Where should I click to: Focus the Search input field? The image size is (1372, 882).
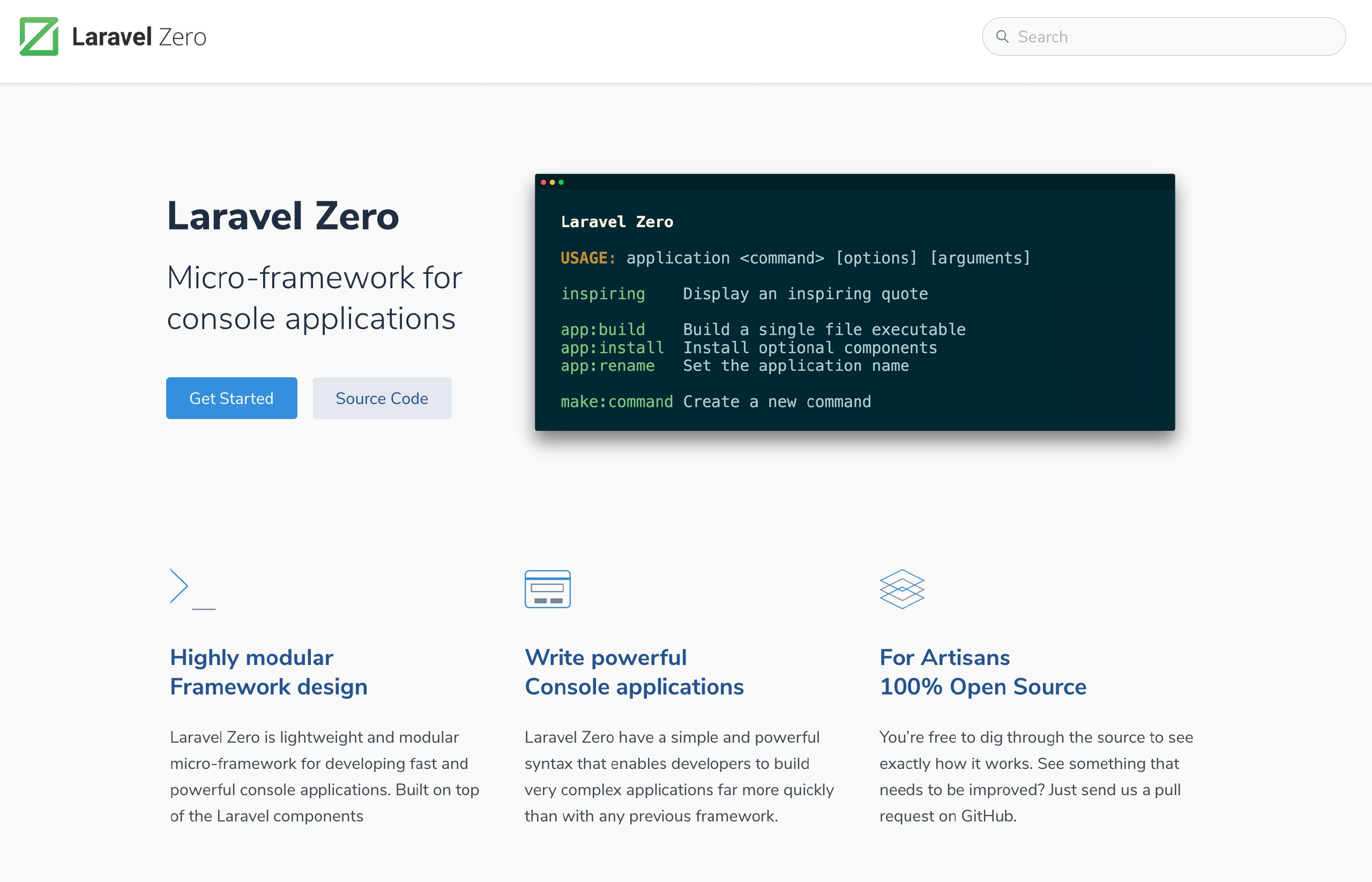(x=1164, y=36)
